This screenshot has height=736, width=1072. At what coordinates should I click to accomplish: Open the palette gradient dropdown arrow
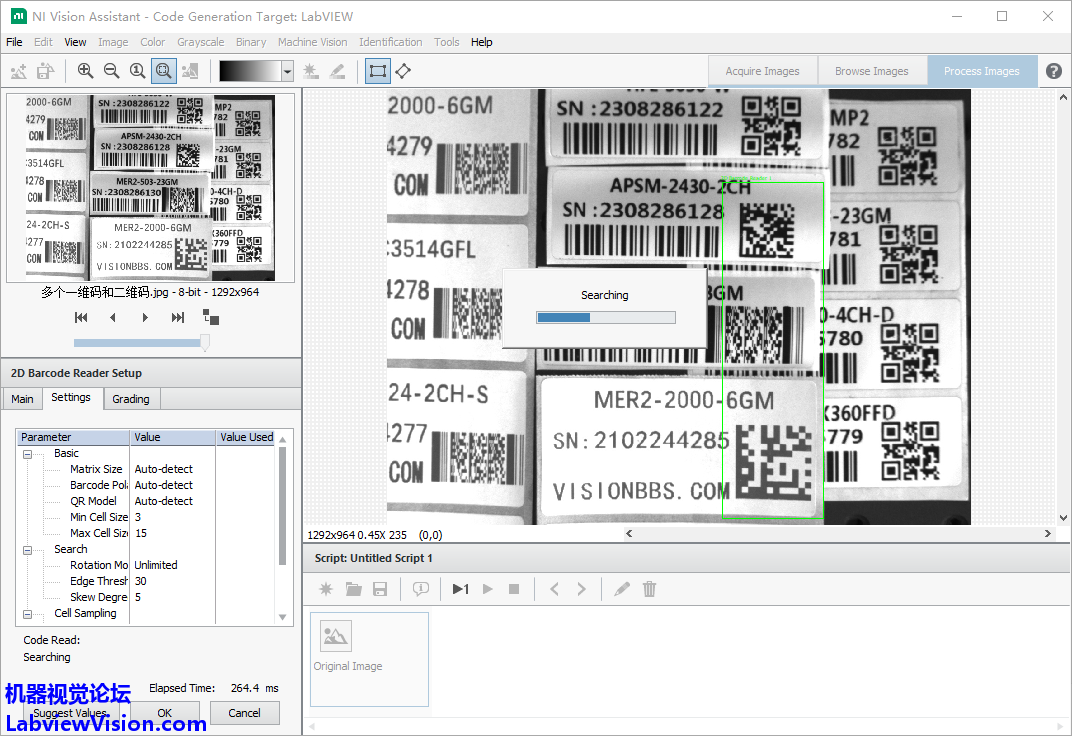pyautogui.click(x=288, y=71)
